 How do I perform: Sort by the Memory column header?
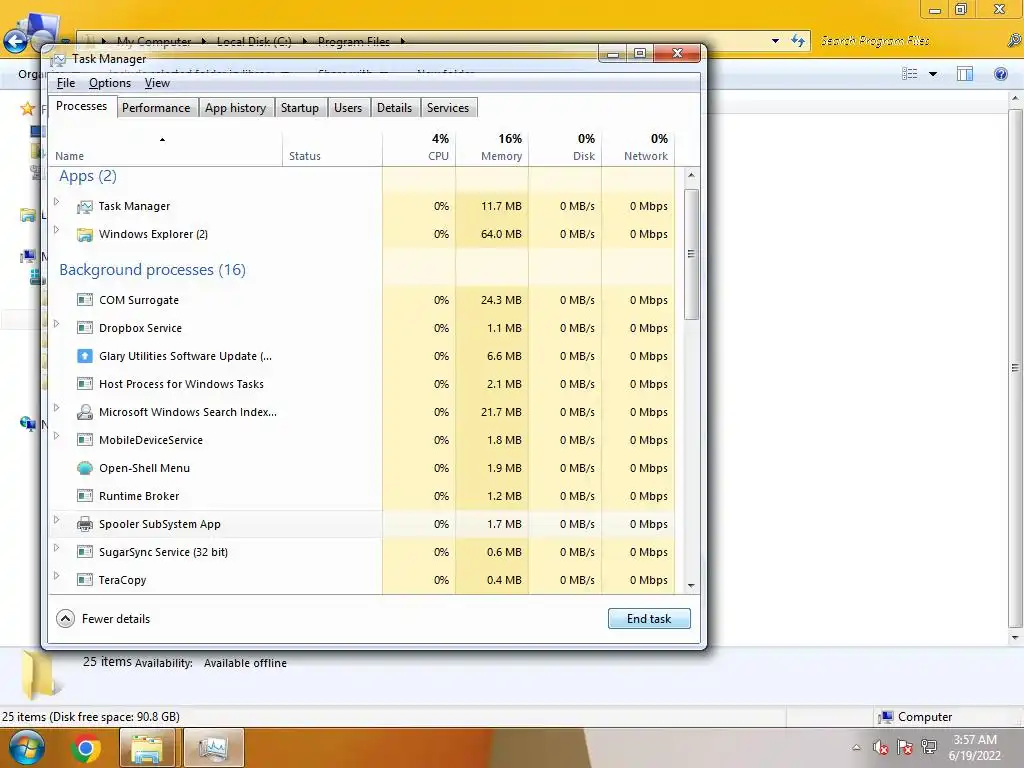tap(492, 148)
